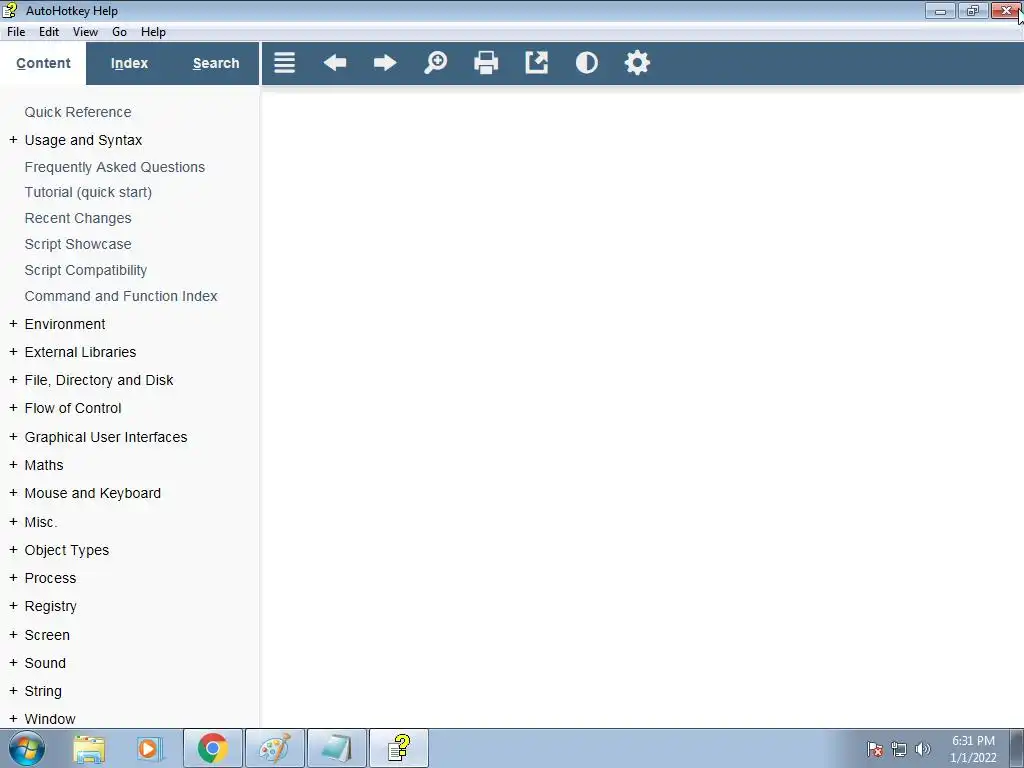The image size is (1024, 768).
Task: Expand the Object Types plus sign
Action: point(13,550)
